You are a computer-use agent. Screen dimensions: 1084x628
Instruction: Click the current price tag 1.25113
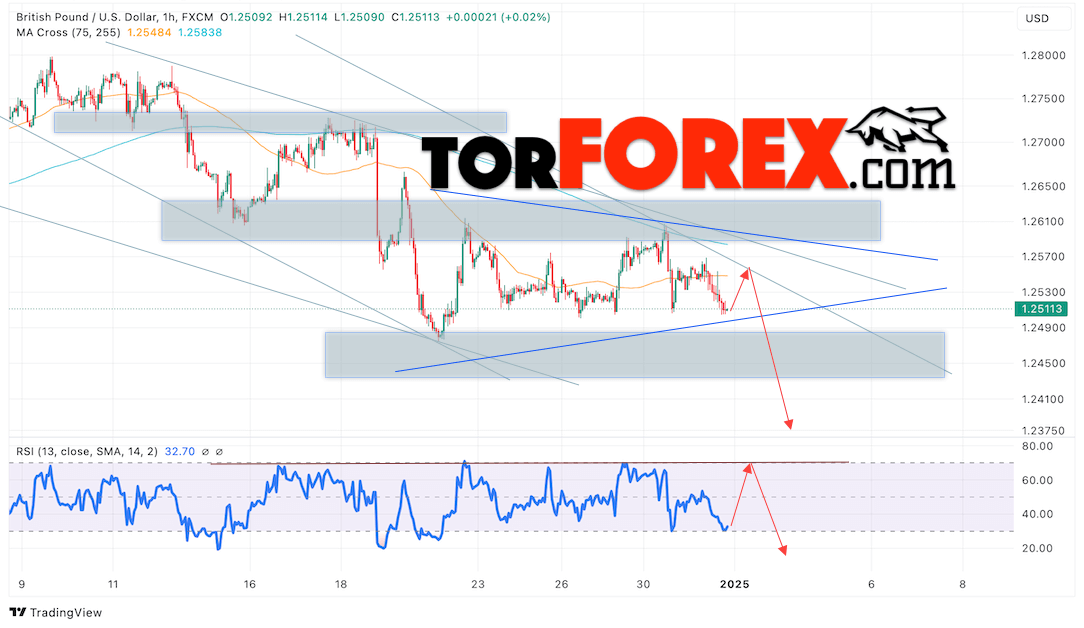click(1040, 309)
